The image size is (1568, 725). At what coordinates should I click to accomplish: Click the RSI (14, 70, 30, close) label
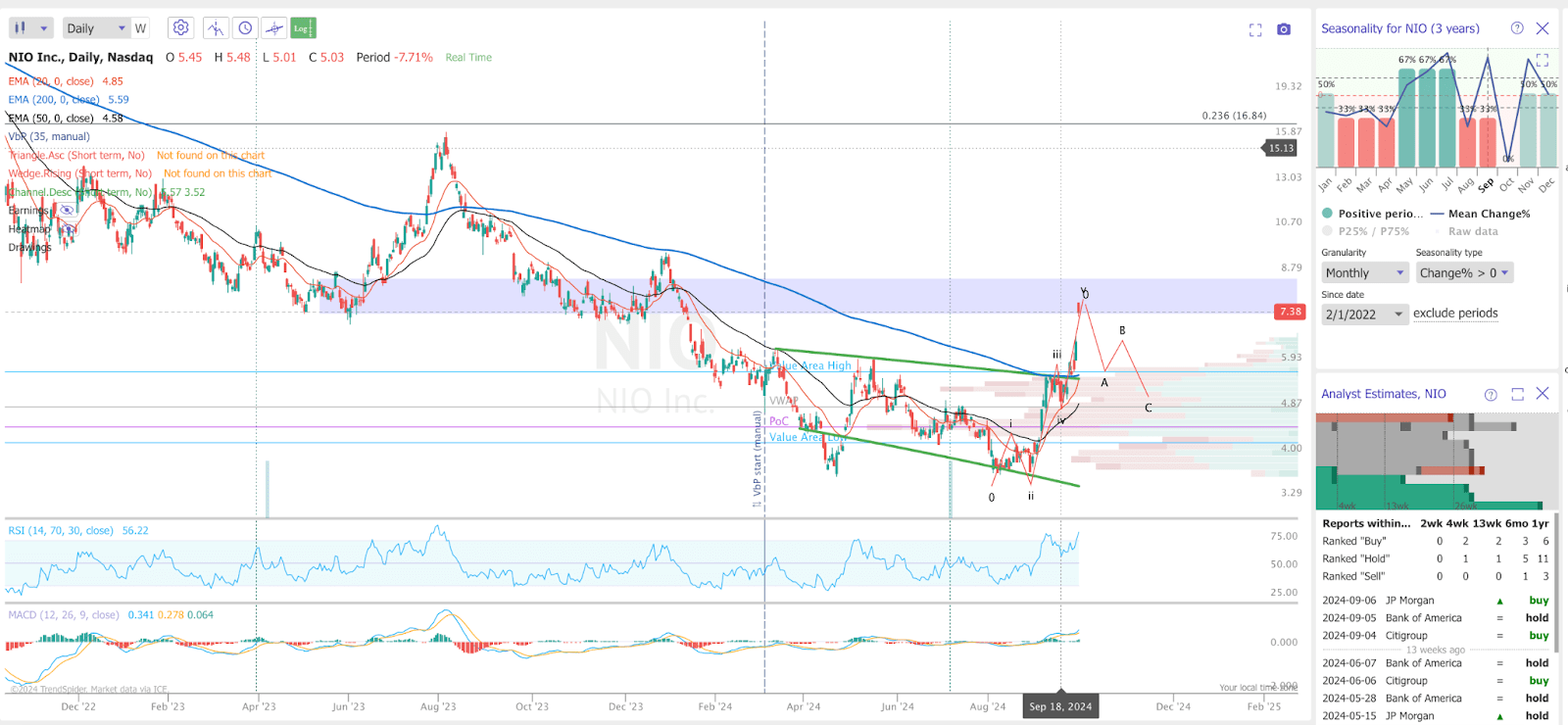tap(61, 531)
